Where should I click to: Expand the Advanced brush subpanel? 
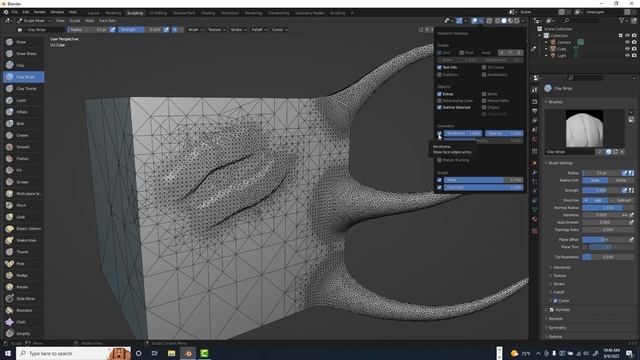point(562,267)
